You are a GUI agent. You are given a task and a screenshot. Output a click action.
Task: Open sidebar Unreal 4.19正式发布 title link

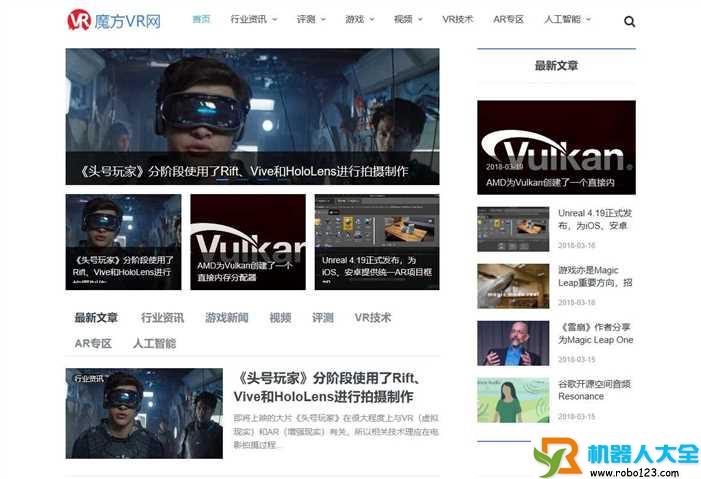595,219
